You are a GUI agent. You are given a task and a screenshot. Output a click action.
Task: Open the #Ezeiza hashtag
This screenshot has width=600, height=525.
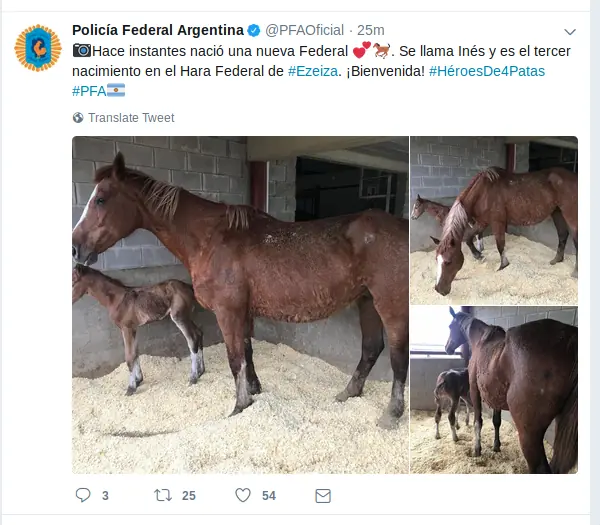pyautogui.click(x=313, y=71)
